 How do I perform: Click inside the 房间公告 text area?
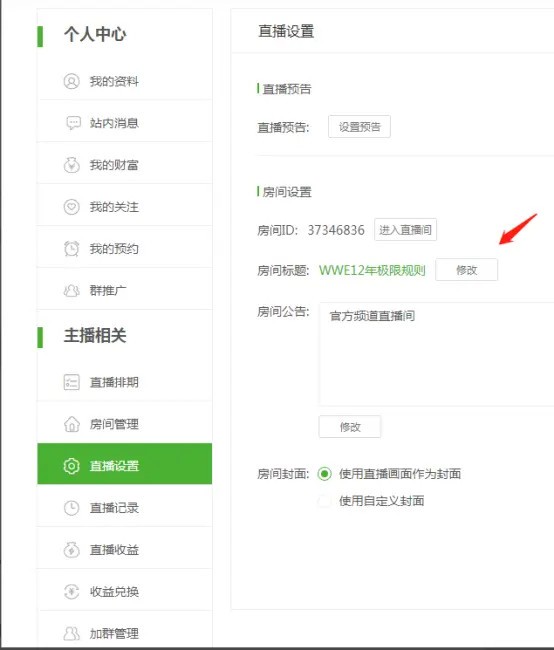click(x=436, y=354)
